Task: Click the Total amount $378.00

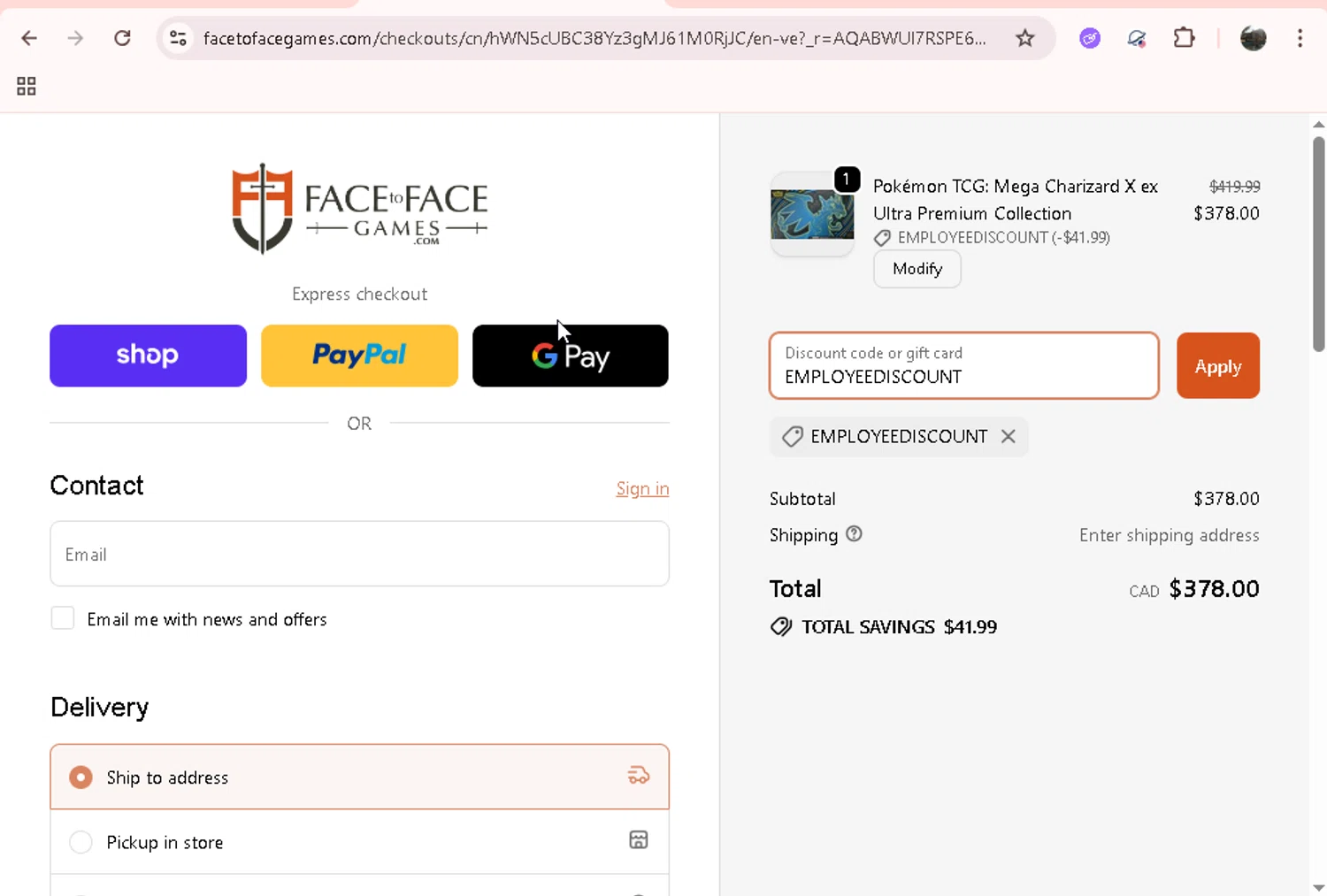Action: (x=1214, y=589)
